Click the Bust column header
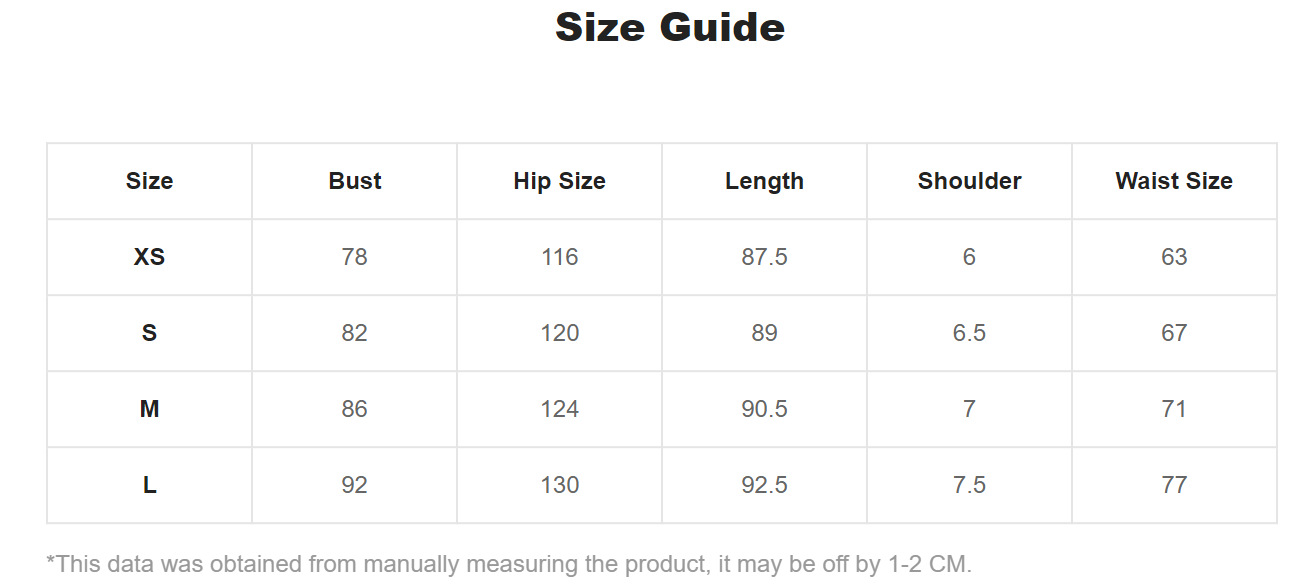The height and width of the screenshot is (585, 1299). pyautogui.click(x=355, y=181)
